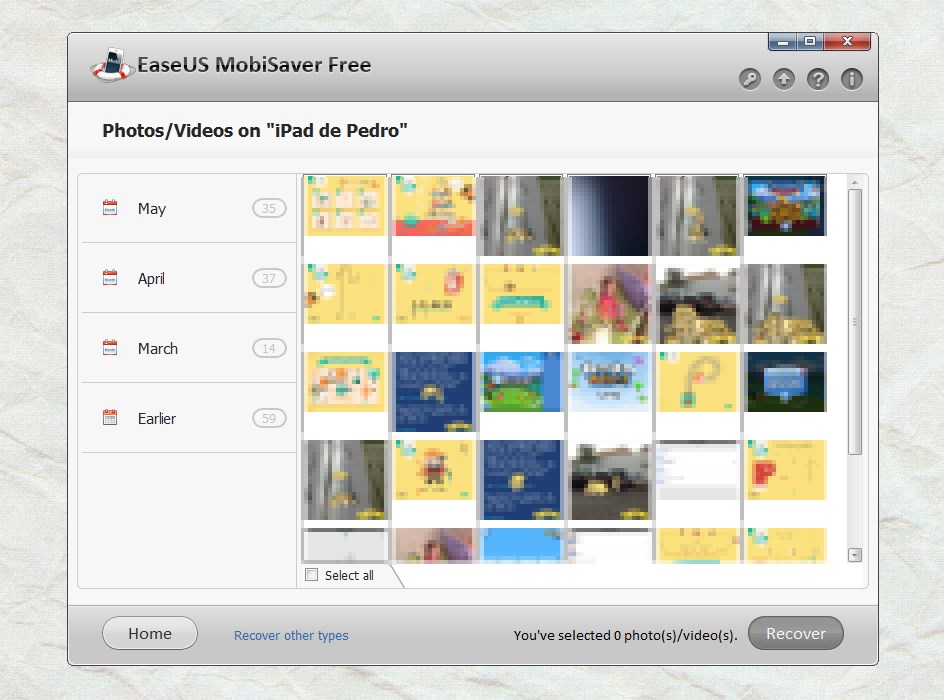The height and width of the screenshot is (700, 944).
Task: Open the Recover other types link
Action: [291, 636]
